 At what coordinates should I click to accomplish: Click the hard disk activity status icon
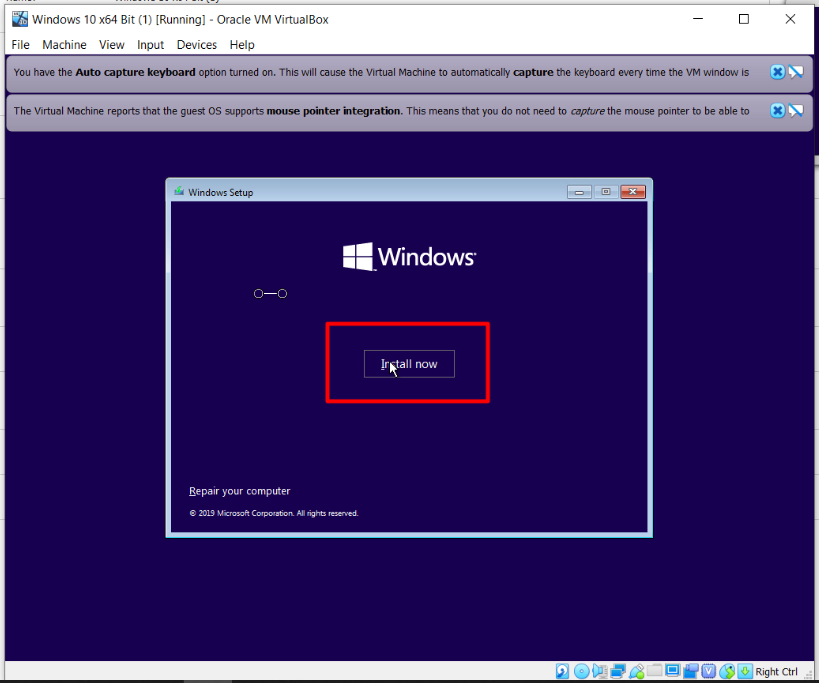(x=563, y=671)
